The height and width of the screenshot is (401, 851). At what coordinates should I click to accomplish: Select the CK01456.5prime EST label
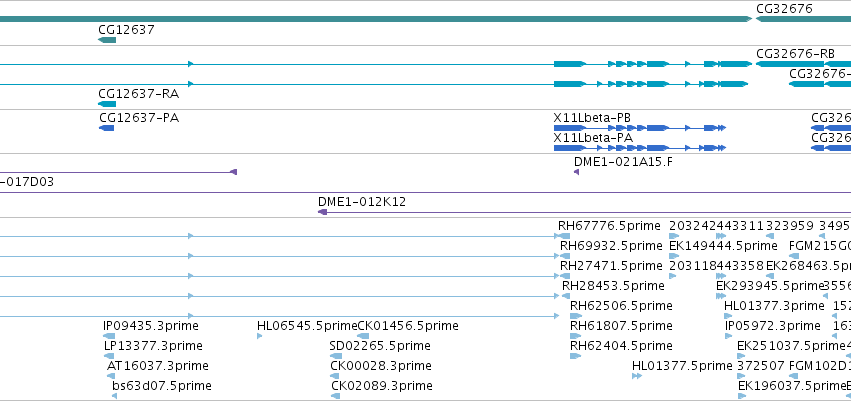[x=408, y=326]
